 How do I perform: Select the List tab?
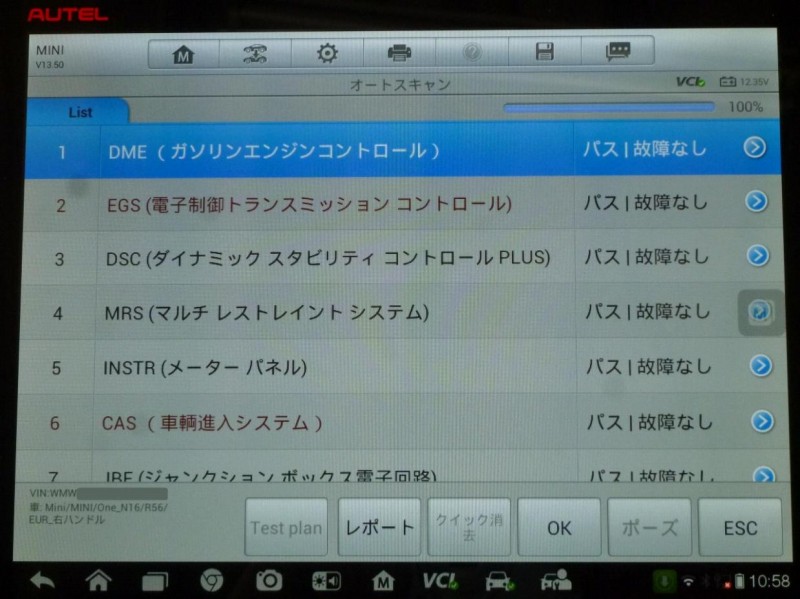coord(79,112)
